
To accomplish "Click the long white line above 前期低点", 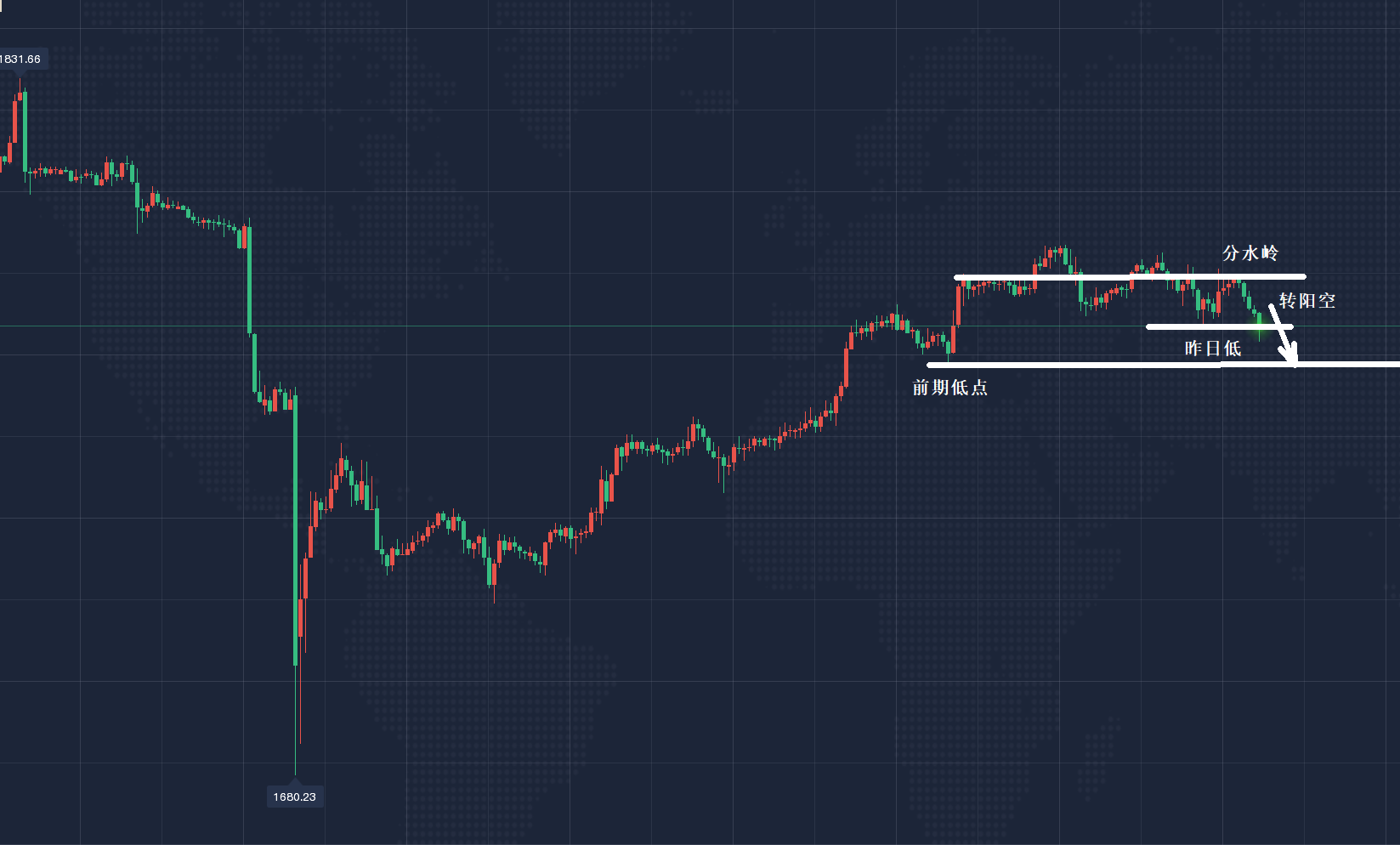I will coord(1105,366).
